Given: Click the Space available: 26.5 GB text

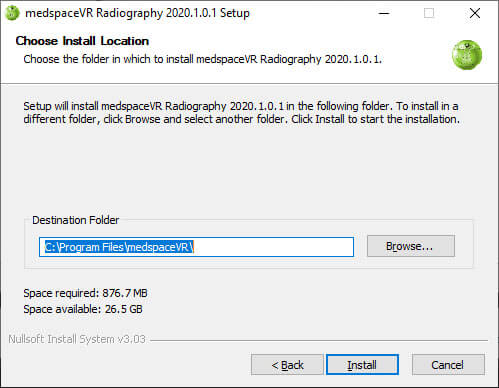Looking at the screenshot, I should 83,309.
